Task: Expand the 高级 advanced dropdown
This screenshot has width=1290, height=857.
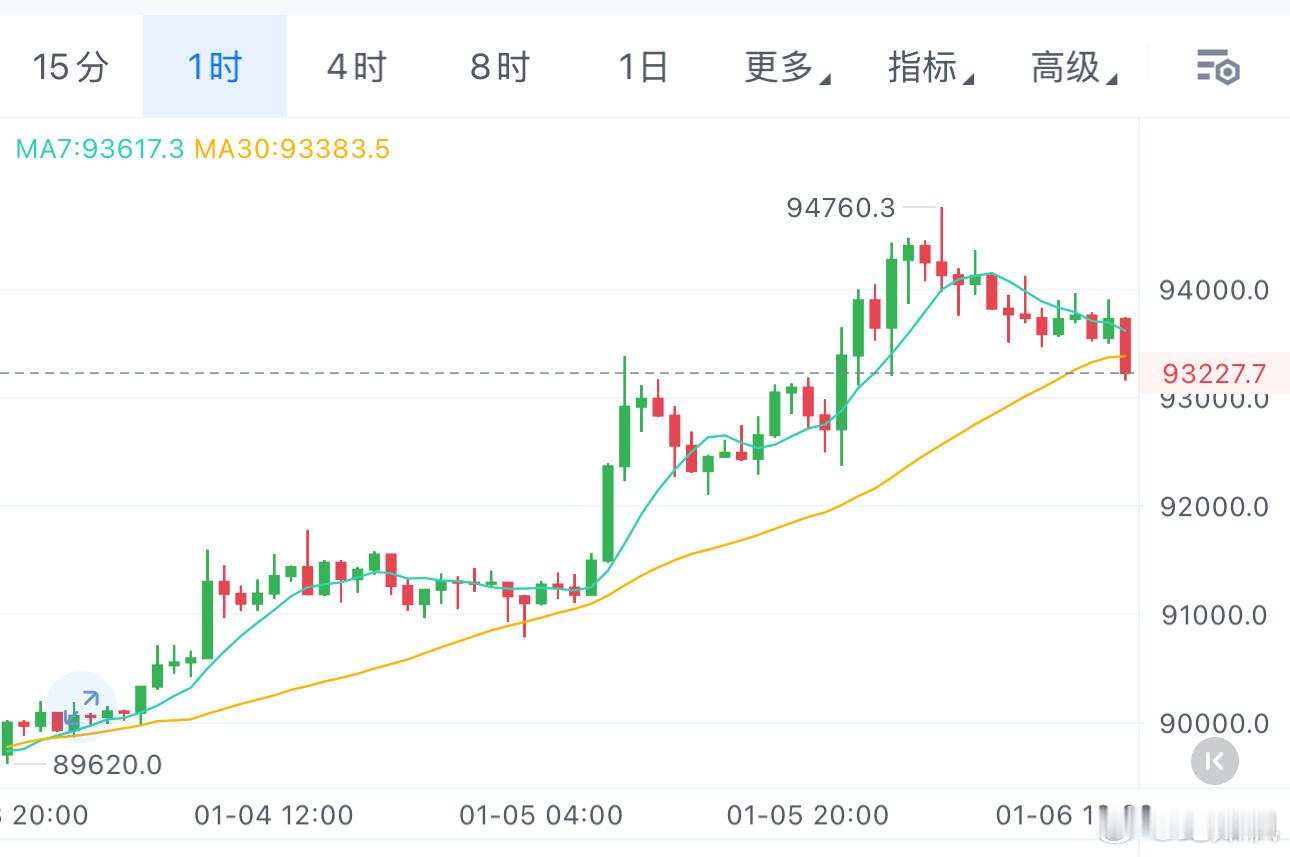Action: (x=1072, y=68)
